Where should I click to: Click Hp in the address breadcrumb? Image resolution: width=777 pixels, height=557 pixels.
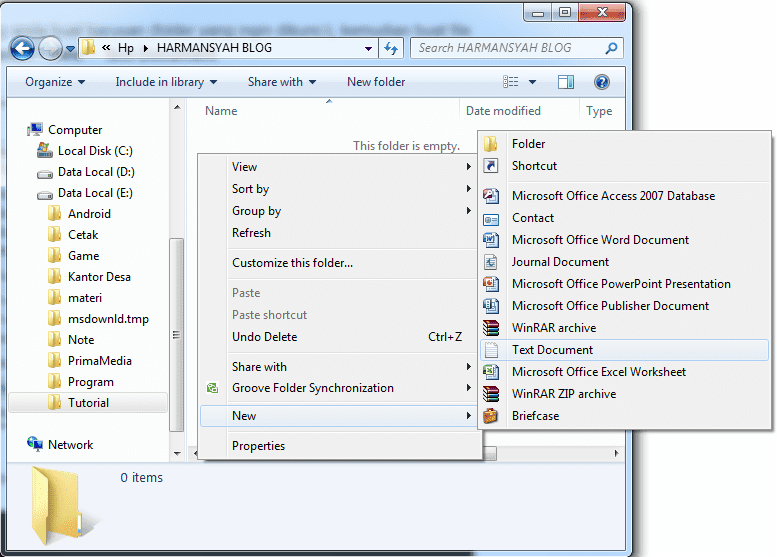pyautogui.click(x=125, y=48)
